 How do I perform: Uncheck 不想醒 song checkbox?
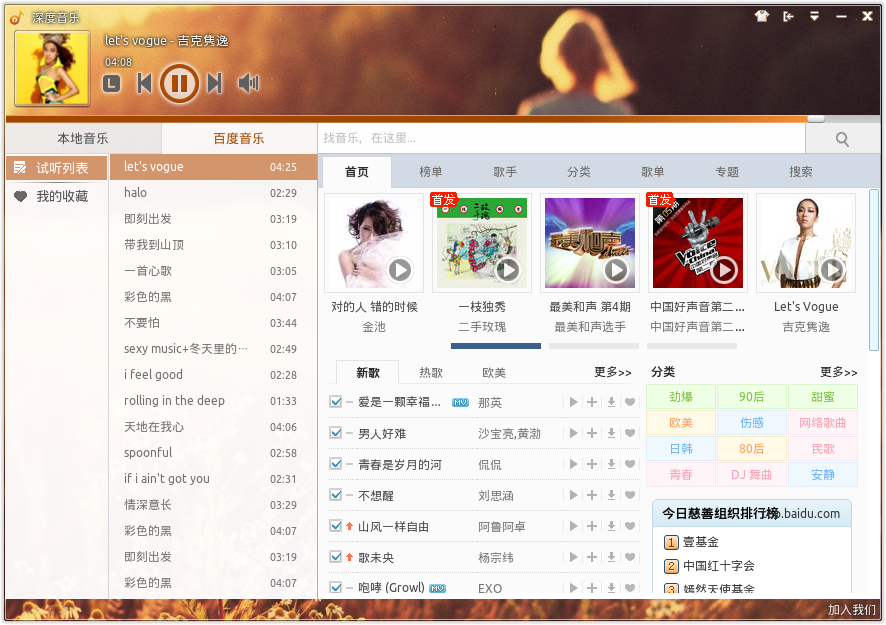336,495
